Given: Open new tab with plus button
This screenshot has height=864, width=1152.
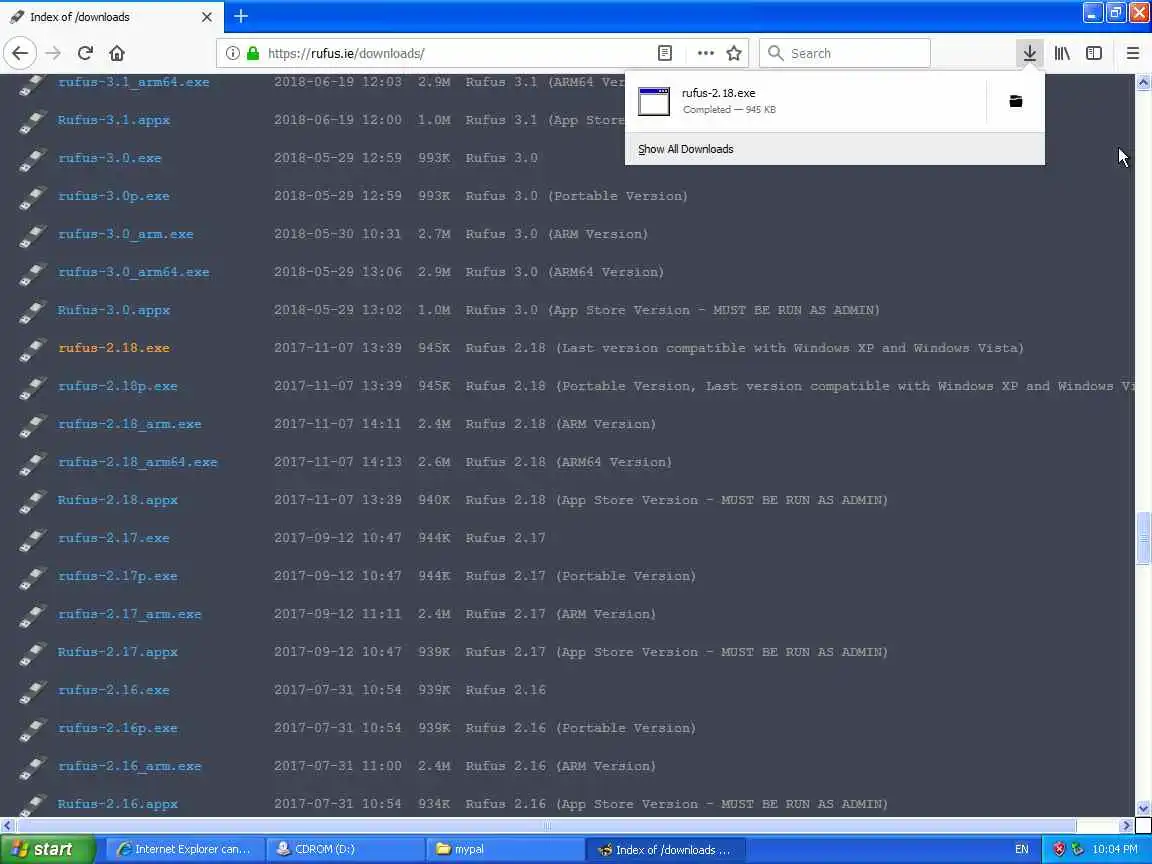Looking at the screenshot, I should (241, 16).
